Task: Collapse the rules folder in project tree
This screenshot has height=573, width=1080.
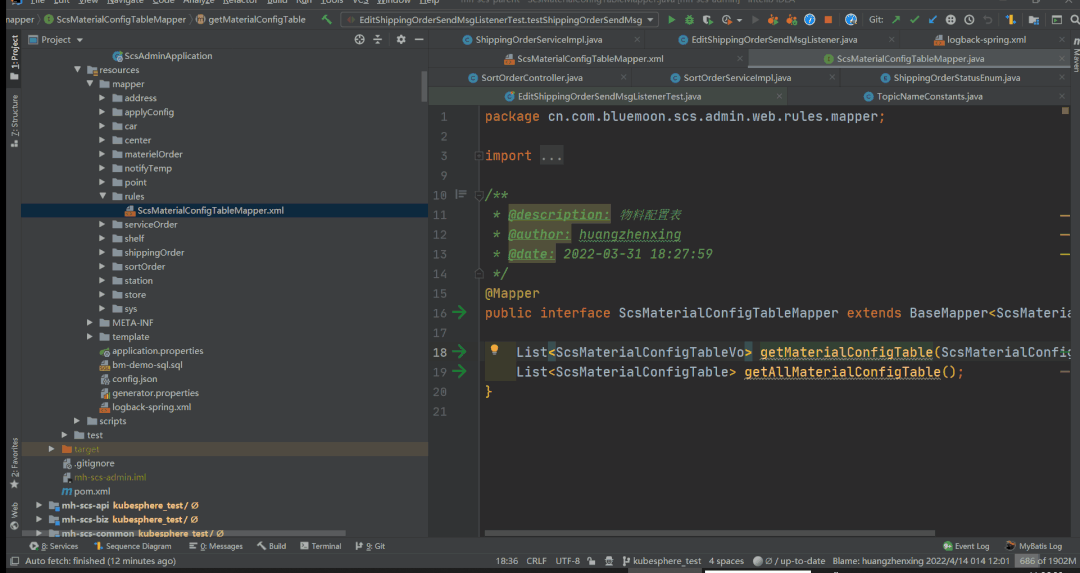Action: click(x=103, y=197)
